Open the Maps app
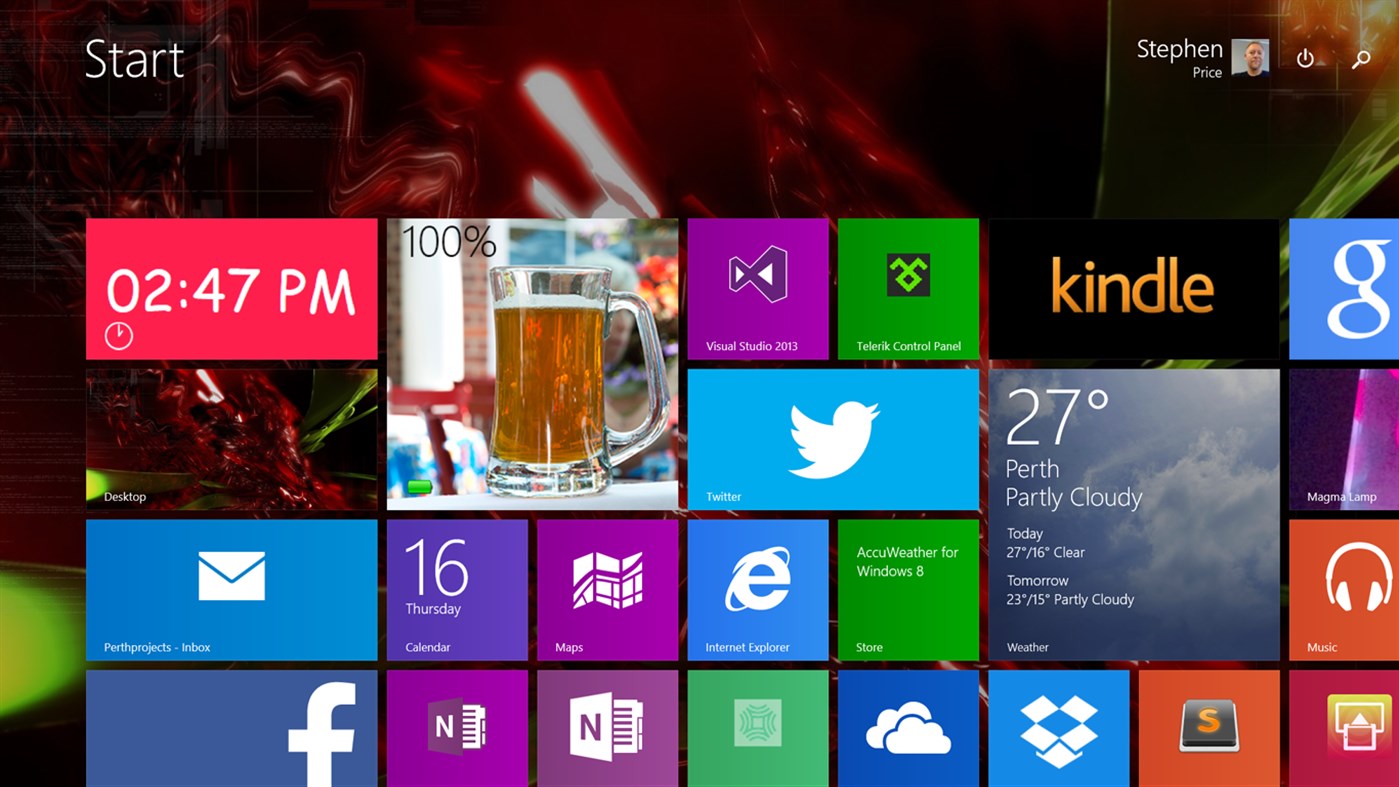Viewport: 1399px width, 787px height. click(607, 588)
